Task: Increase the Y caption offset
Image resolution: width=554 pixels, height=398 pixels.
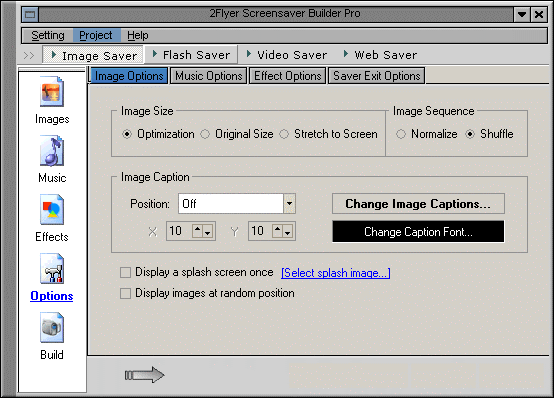Action: [278, 231]
